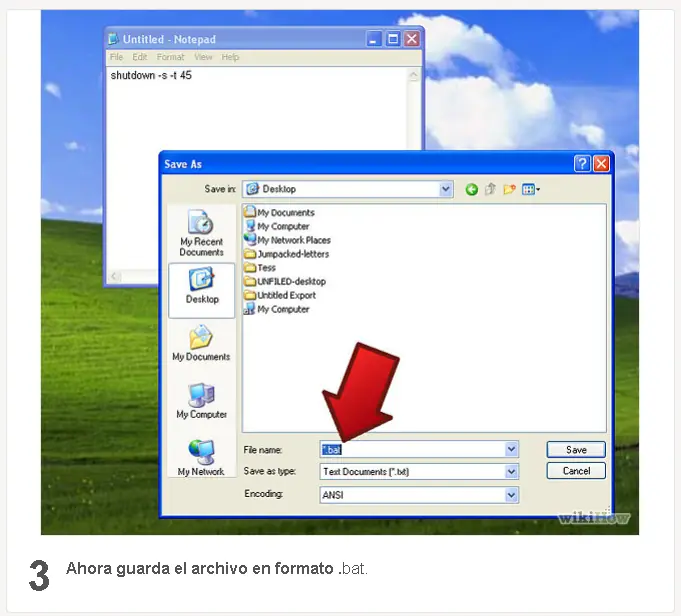The height and width of the screenshot is (616, 681).
Task: Open the Format menu in Notepad
Action: (x=170, y=57)
